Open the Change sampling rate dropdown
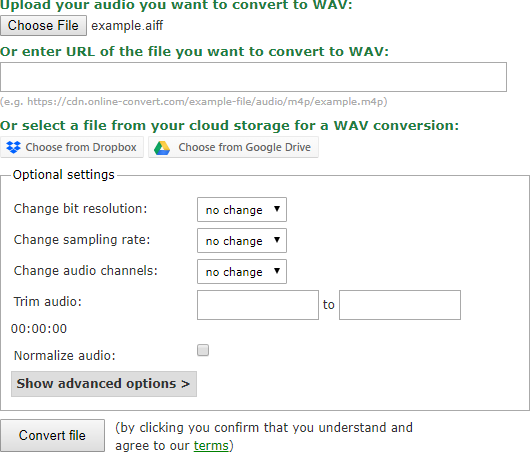530x452 pixels. [x=242, y=241]
